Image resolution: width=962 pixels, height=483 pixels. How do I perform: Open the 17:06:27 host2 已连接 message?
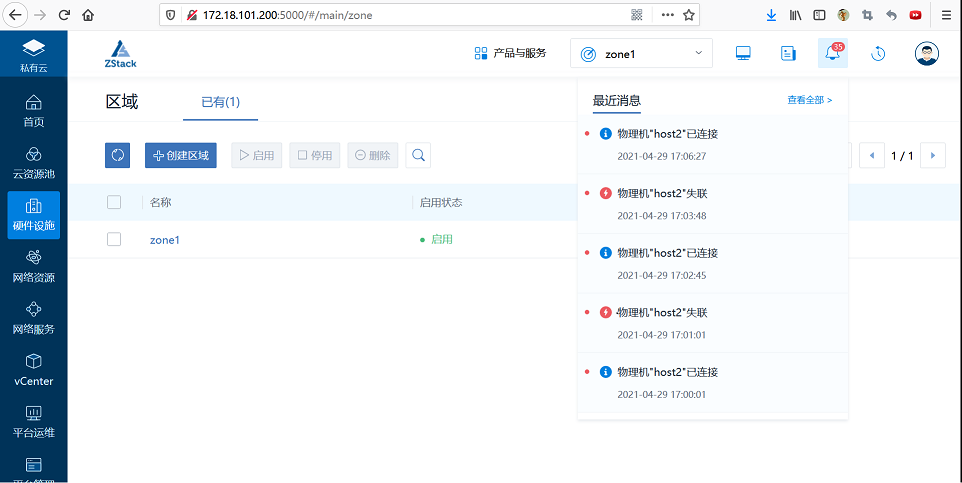(x=713, y=145)
